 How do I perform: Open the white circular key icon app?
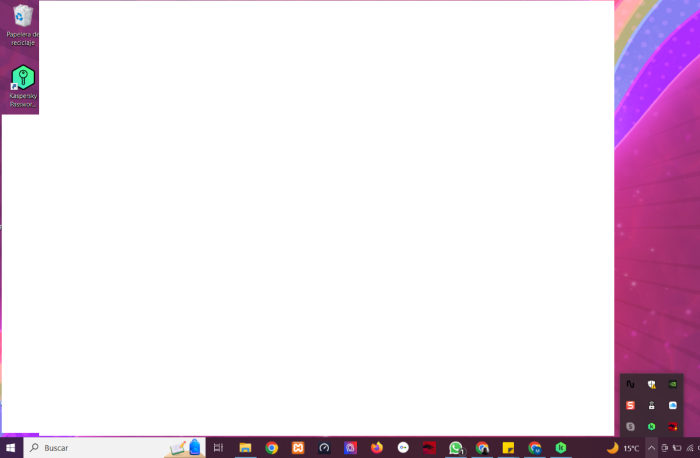click(403, 447)
